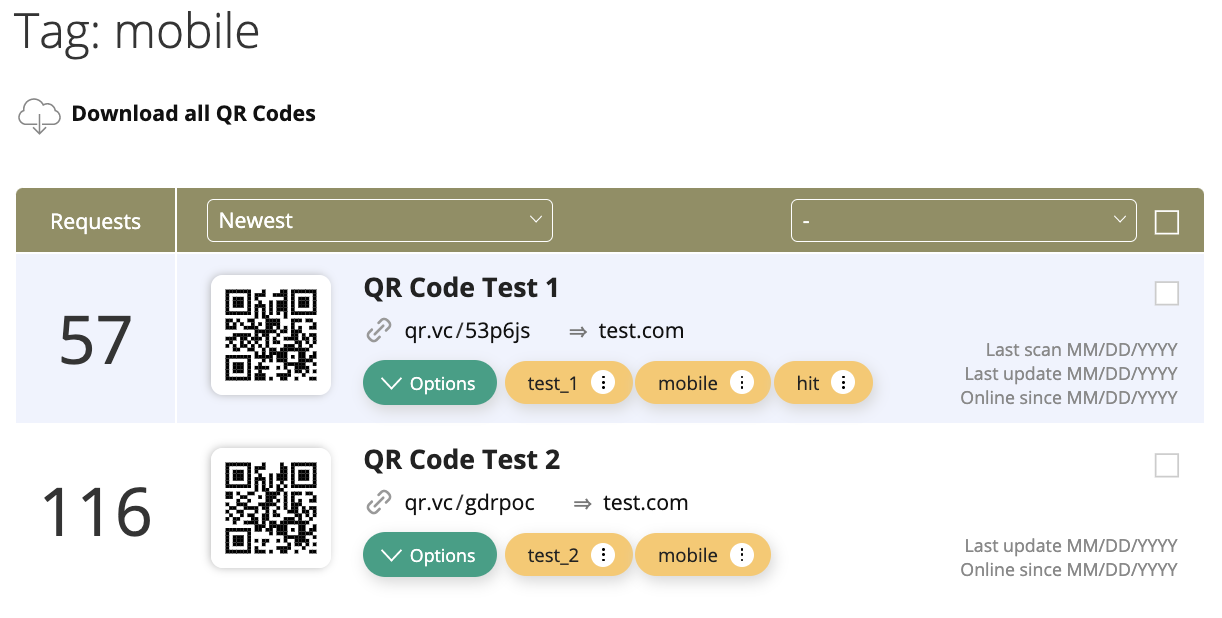Viewport: 1222px width, 618px height.
Task: Click link icon beside qr.vc/gdrpoc
Action: point(379,503)
